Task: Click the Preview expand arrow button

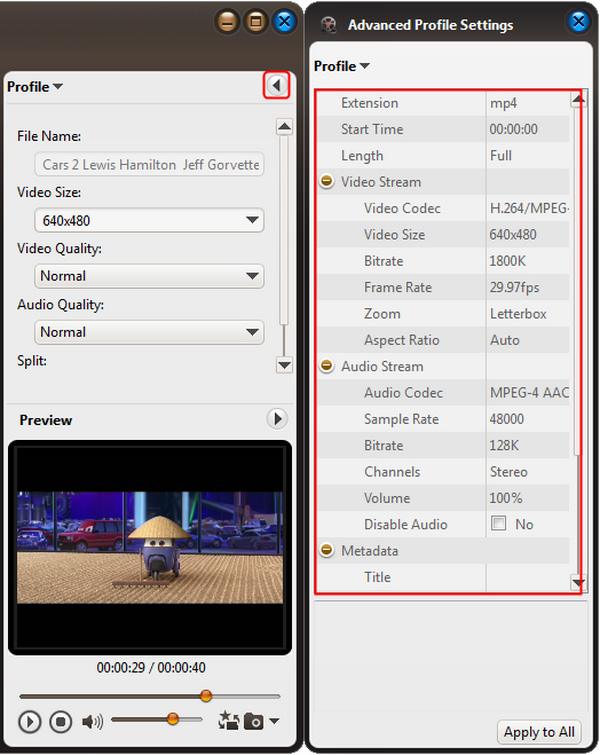Action: point(277,419)
